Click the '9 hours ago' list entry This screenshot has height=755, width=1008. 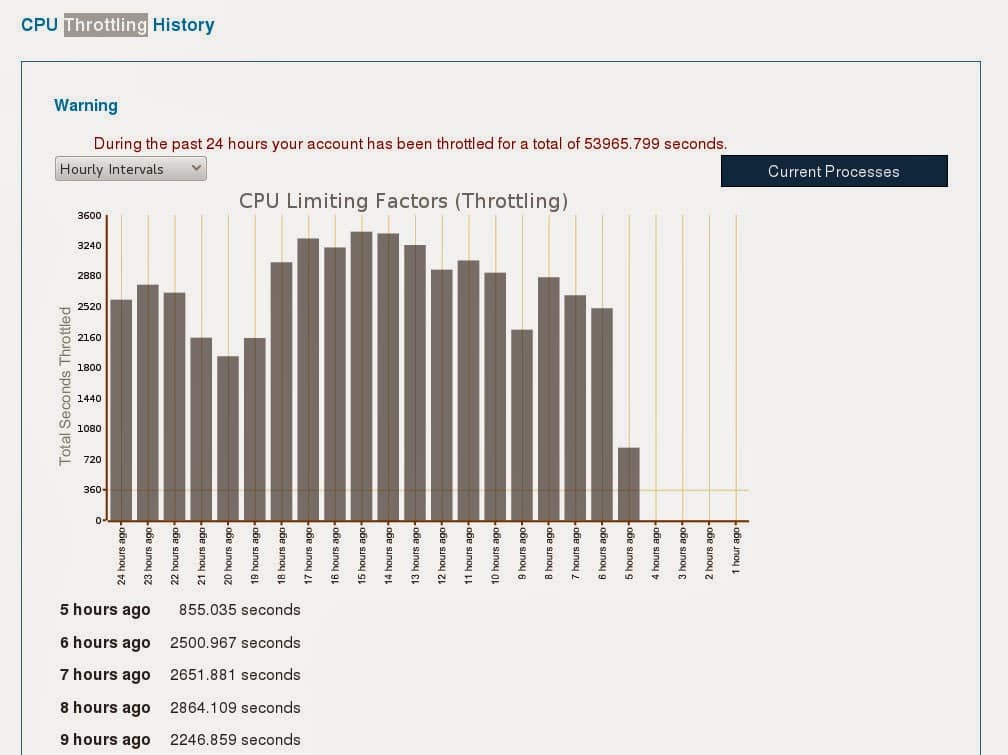105,740
